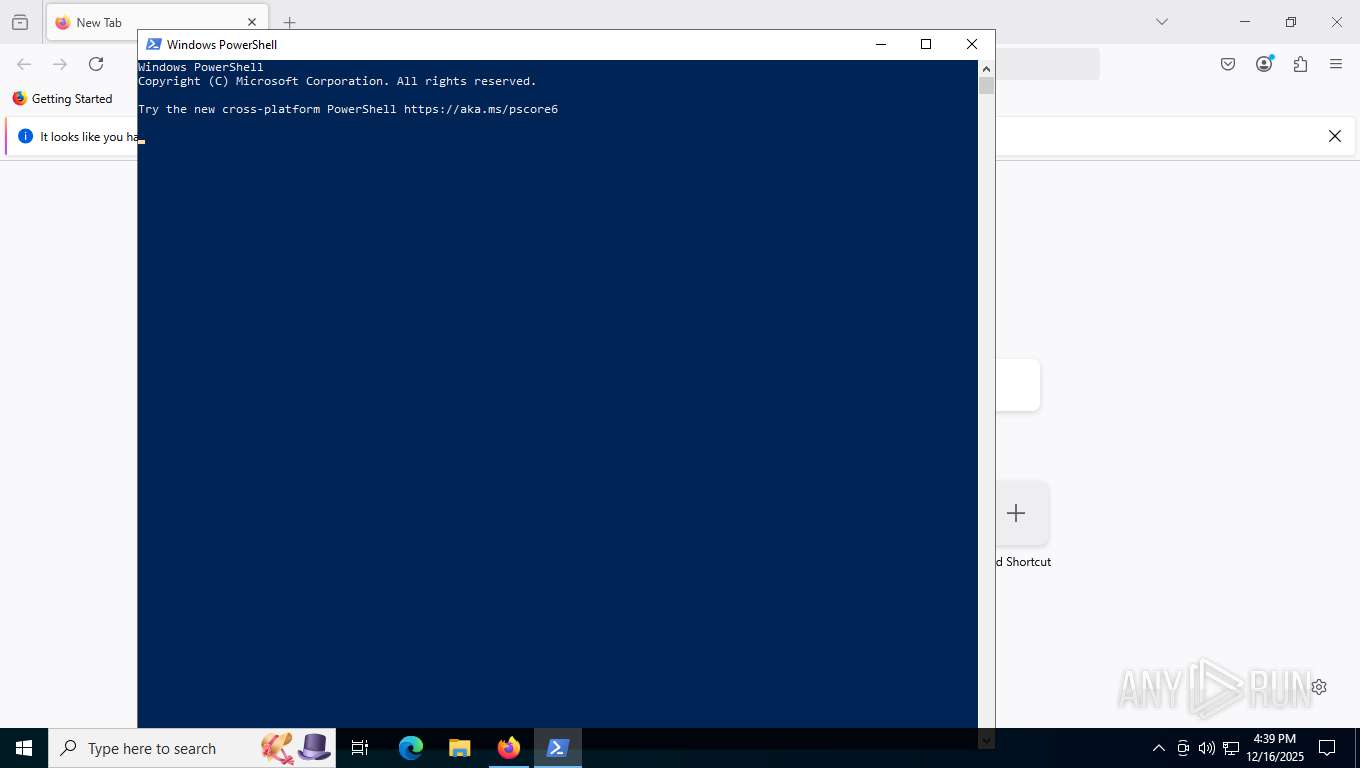Show the clock and calendar flyout
The image size is (1360, 768).
point(1275,748)
